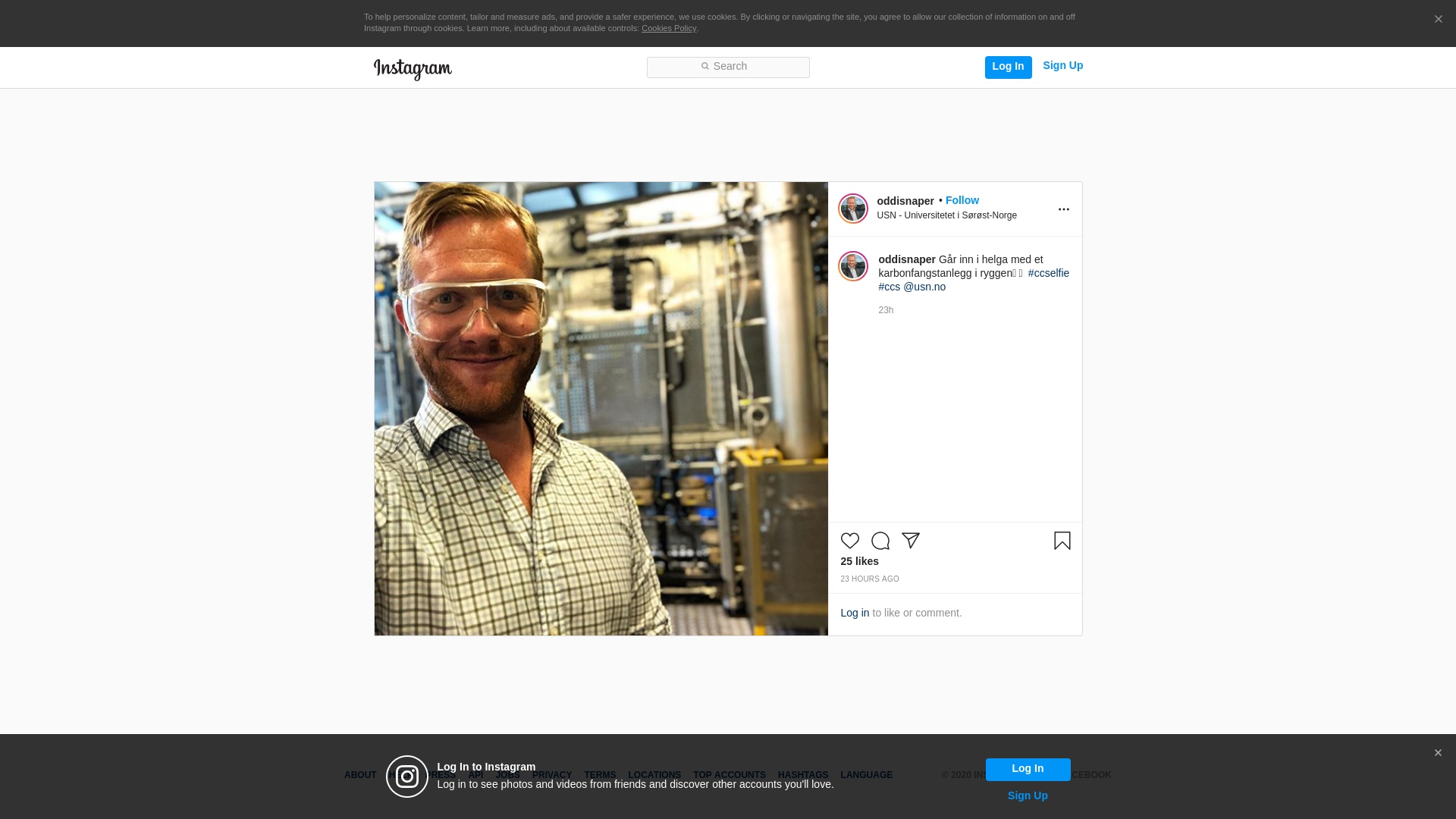The image size is (1456, 819).
Task: Like the post with heart icon
Action: pos(849,541)
